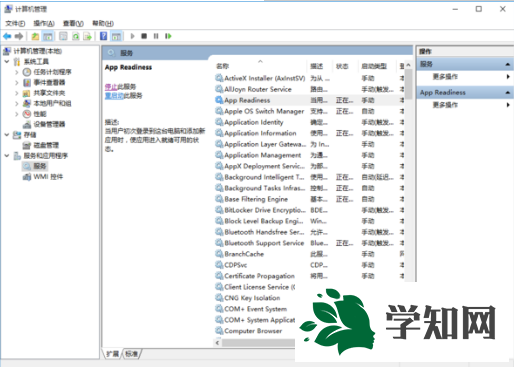Expand the 任务计划程序 node arrow
514x367 pixels.
[x=17, y=72]
